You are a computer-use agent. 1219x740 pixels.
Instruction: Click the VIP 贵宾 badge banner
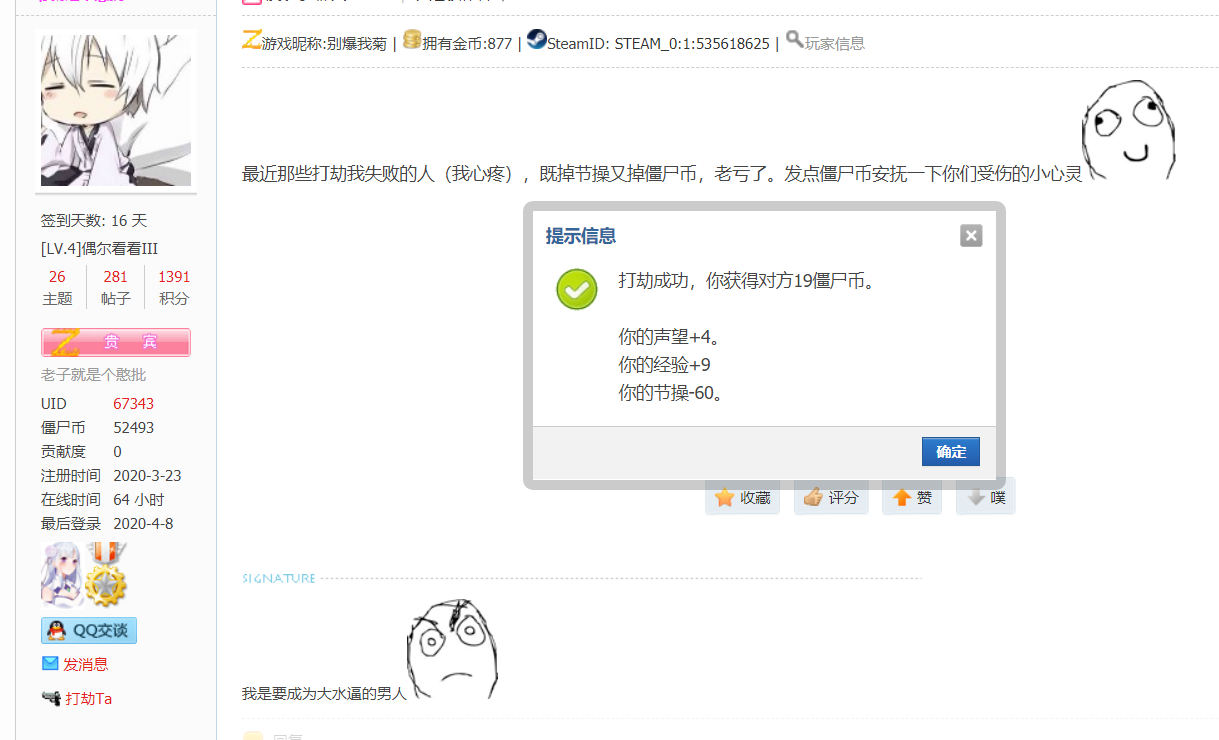pos(115,342)
